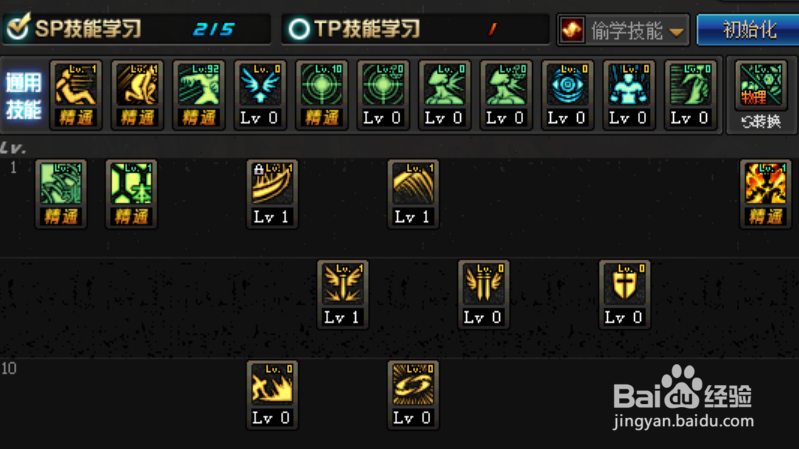Click the dropdown arrow beside 偷学技能
799x449 pixels.
676,32
